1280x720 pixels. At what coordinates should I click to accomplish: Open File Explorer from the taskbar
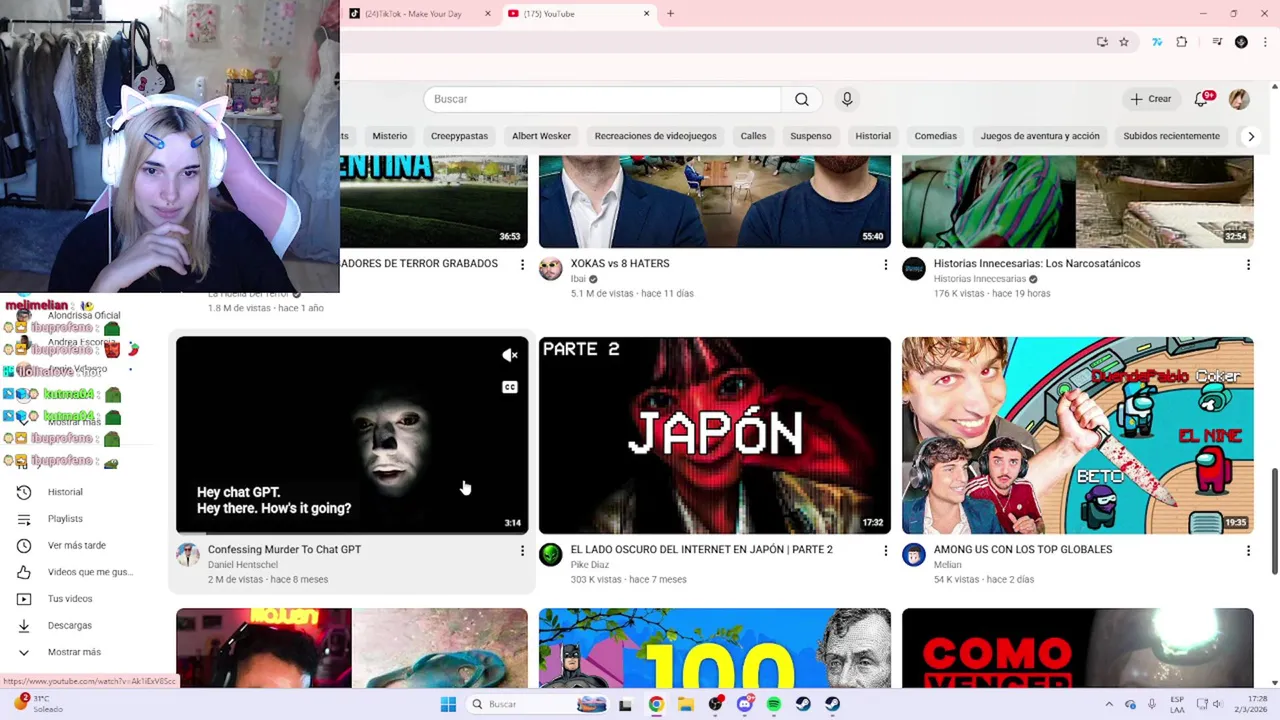point(686,704)
